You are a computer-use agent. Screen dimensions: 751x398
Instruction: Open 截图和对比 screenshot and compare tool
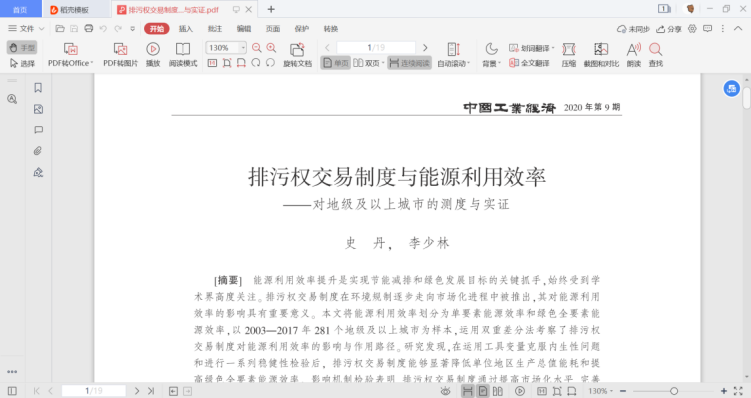coord(601,49)
